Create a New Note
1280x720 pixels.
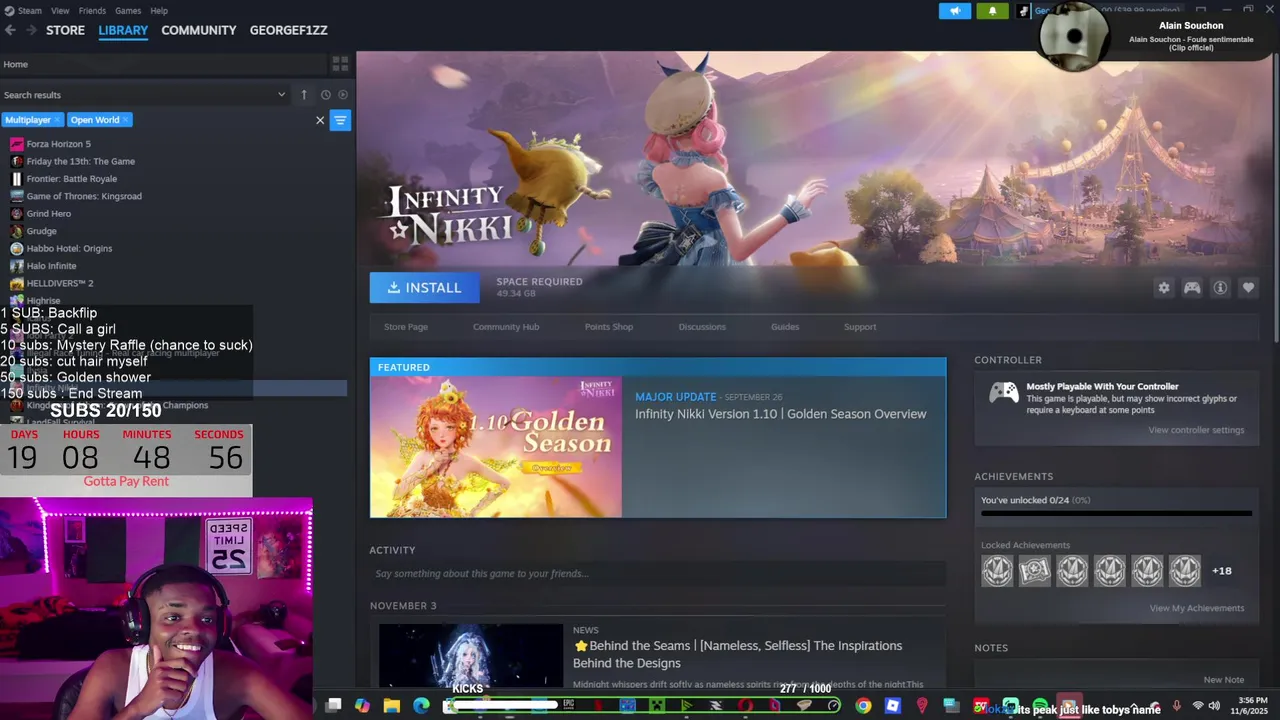pyautogui.click(x=1224, y=680)
